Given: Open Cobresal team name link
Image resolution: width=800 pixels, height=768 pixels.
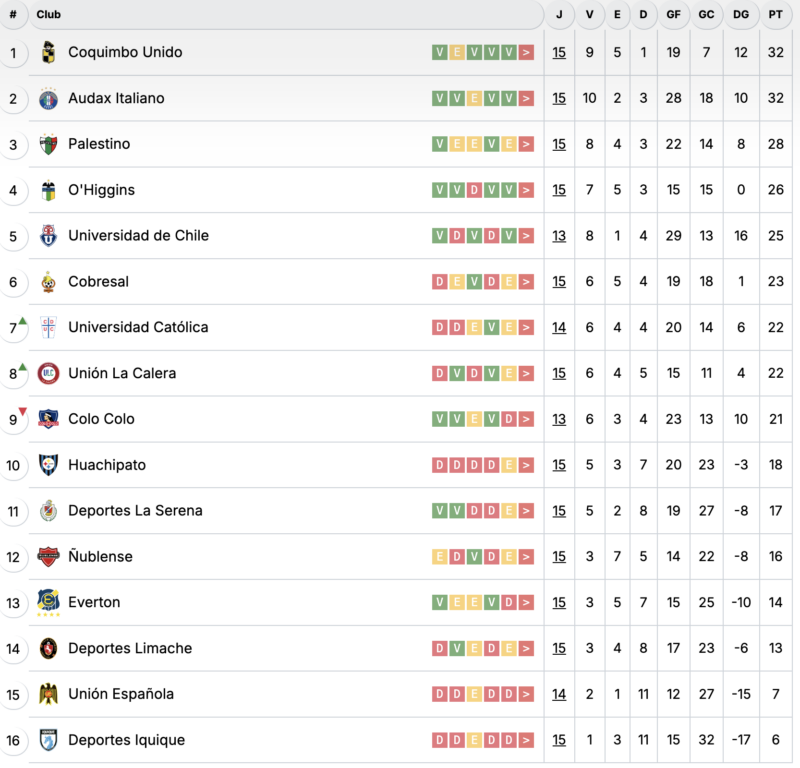Looking at the screenshot, I should [x=98, y=282].
